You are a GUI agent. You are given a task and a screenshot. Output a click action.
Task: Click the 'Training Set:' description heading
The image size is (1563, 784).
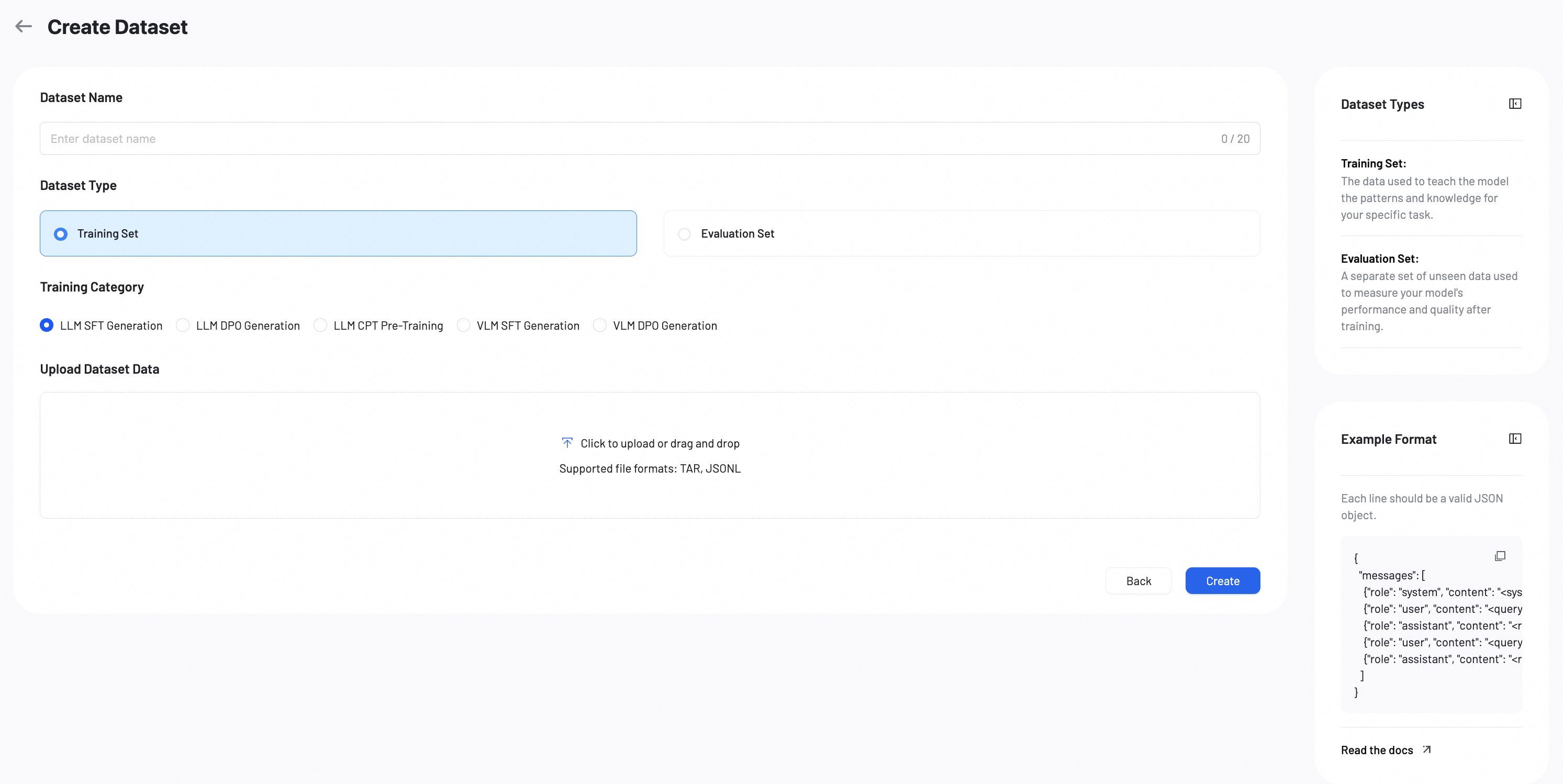coord(1372,163)
